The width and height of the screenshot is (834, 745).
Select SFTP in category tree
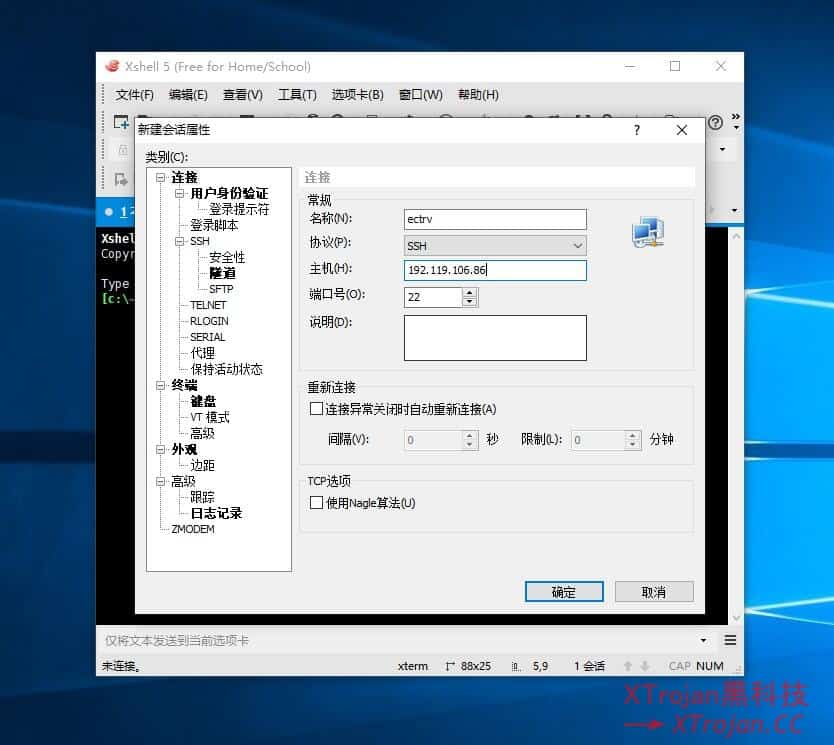(221, 289)
